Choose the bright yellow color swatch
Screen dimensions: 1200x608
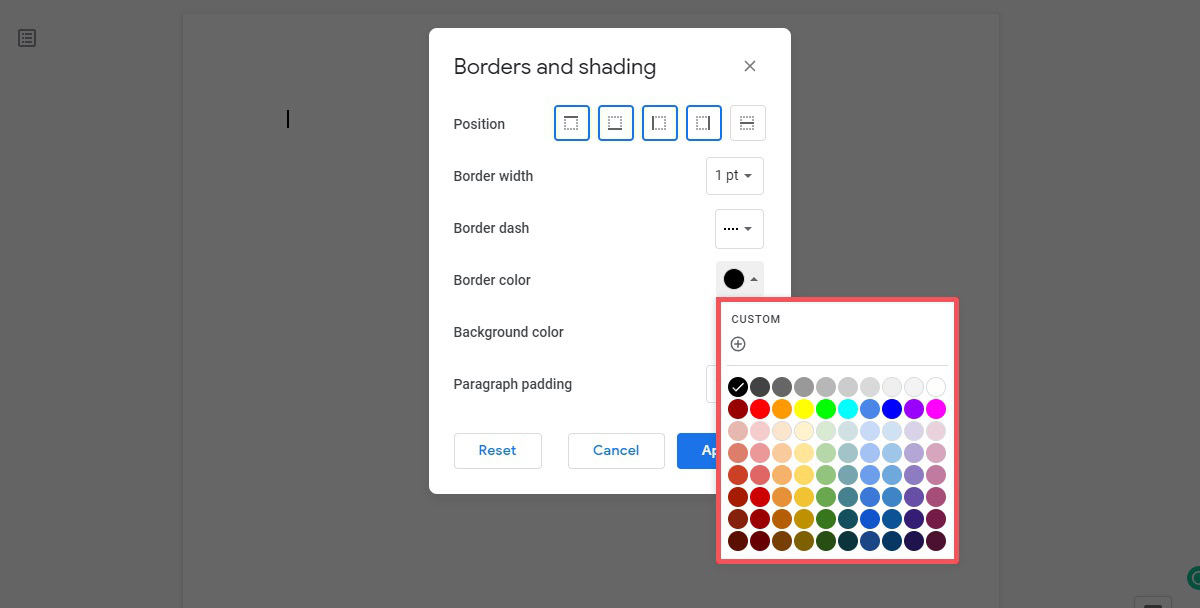tap(804, 409)
